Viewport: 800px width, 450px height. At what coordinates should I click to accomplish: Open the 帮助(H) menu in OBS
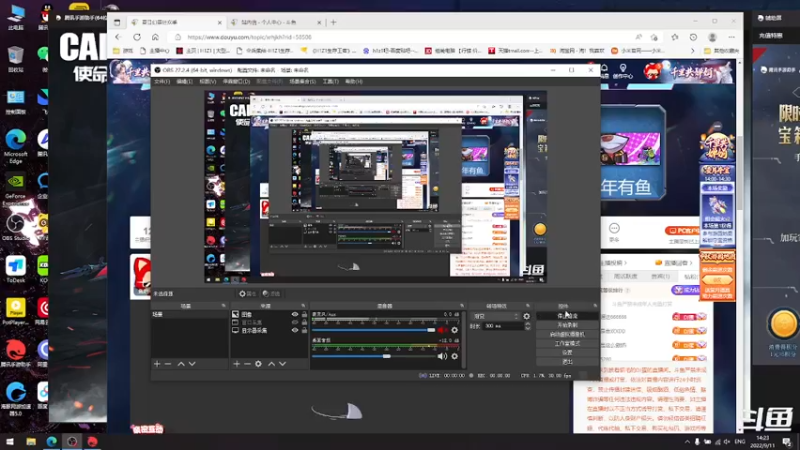(x=354, y=82)
